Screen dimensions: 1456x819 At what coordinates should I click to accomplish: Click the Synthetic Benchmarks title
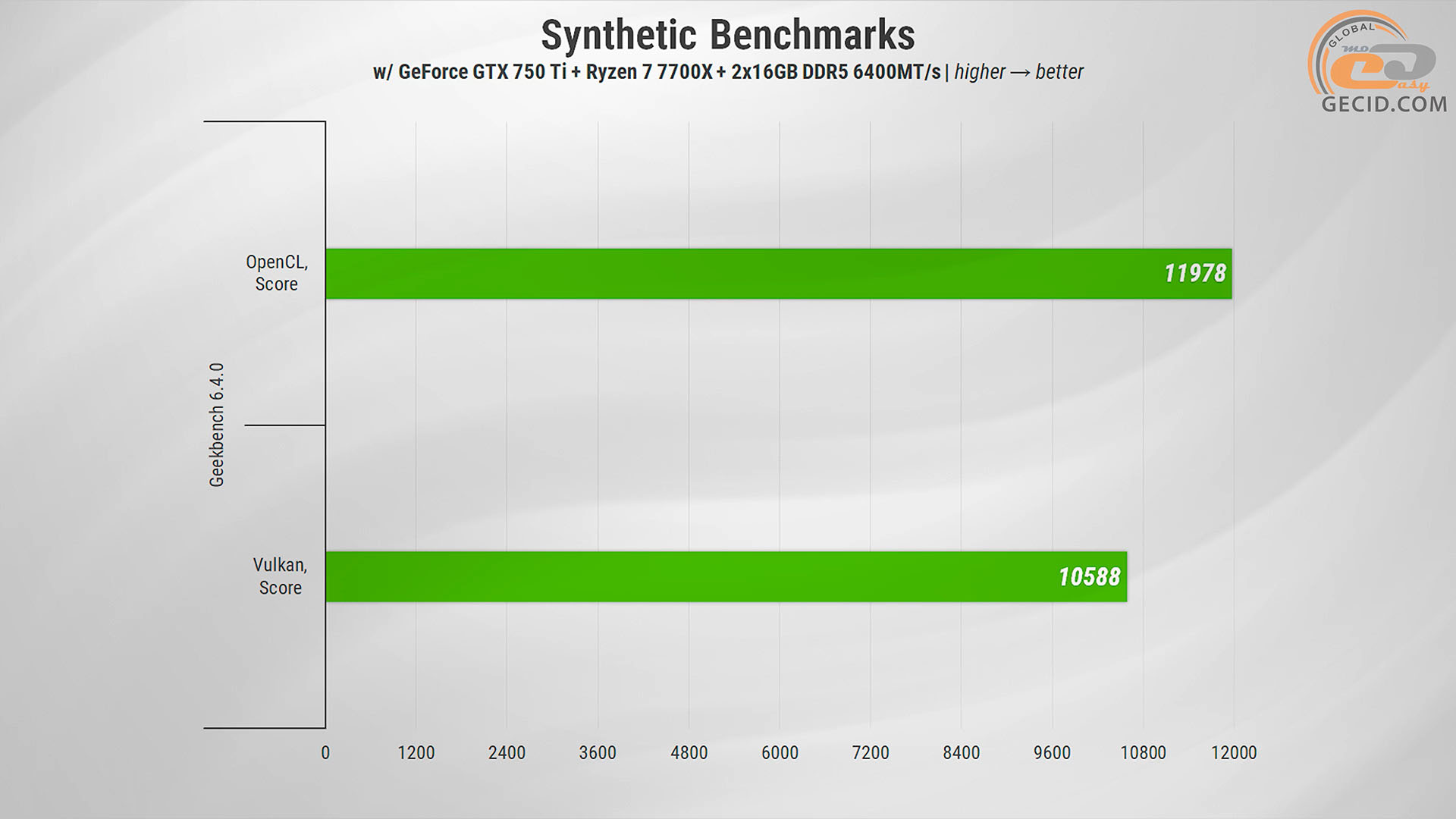[728, 35]
